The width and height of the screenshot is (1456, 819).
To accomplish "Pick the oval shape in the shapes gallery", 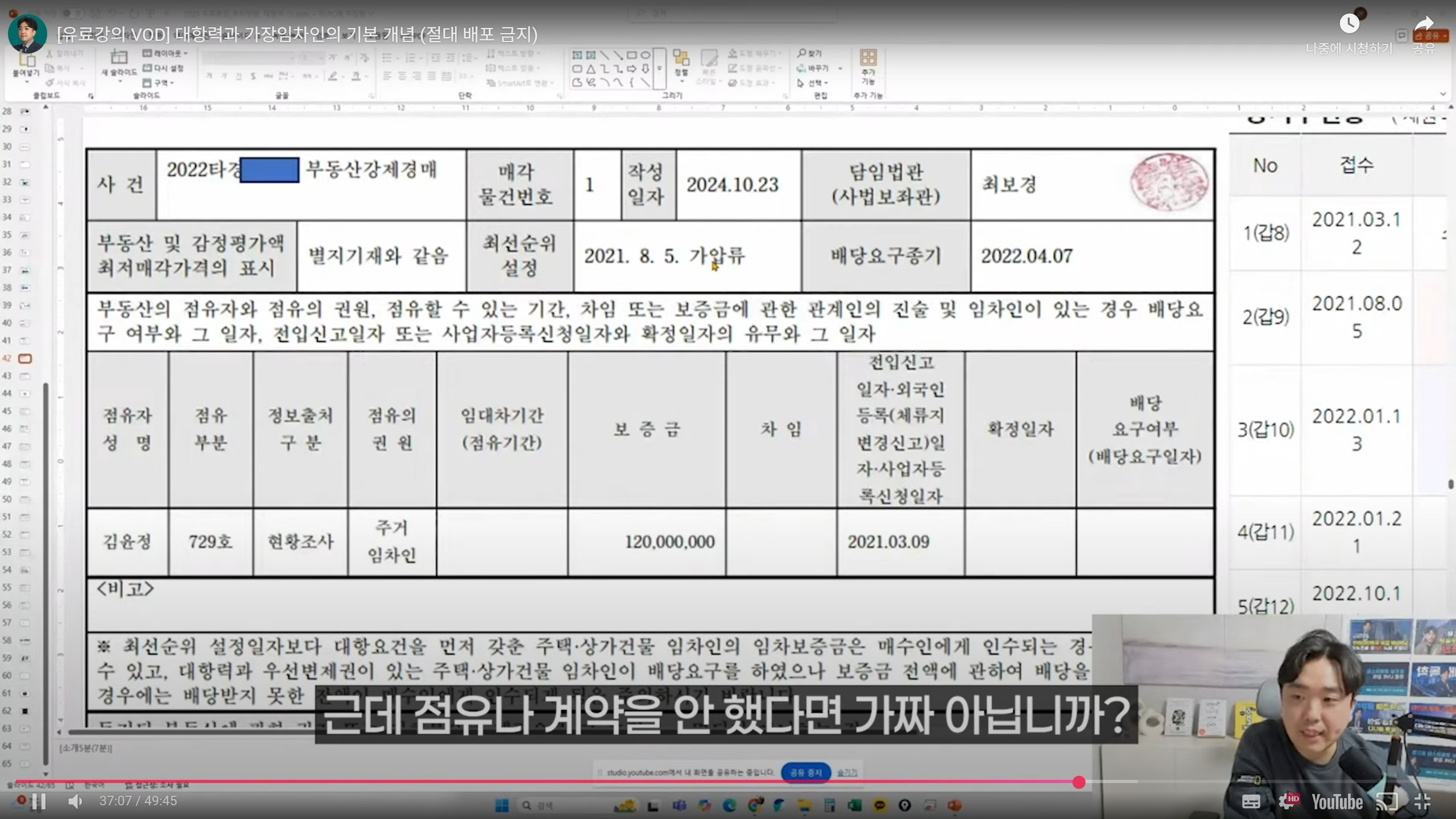I will point(646,55).
